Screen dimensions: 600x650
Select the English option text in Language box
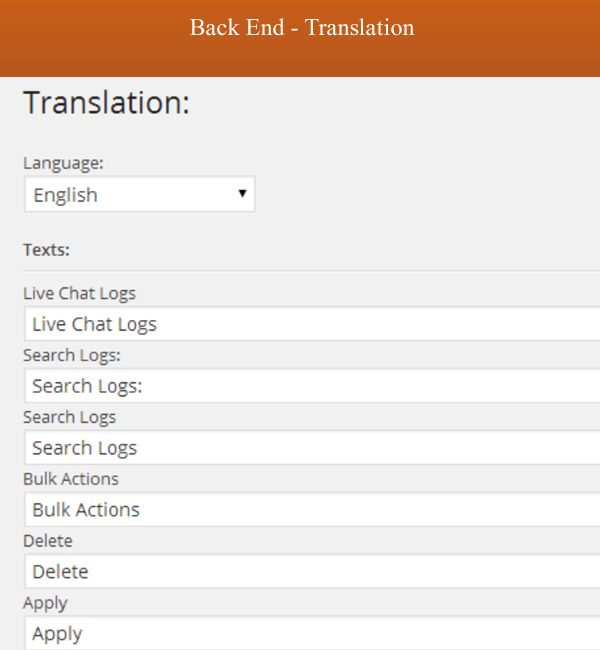pyautogui.click(x=66, y=195)
